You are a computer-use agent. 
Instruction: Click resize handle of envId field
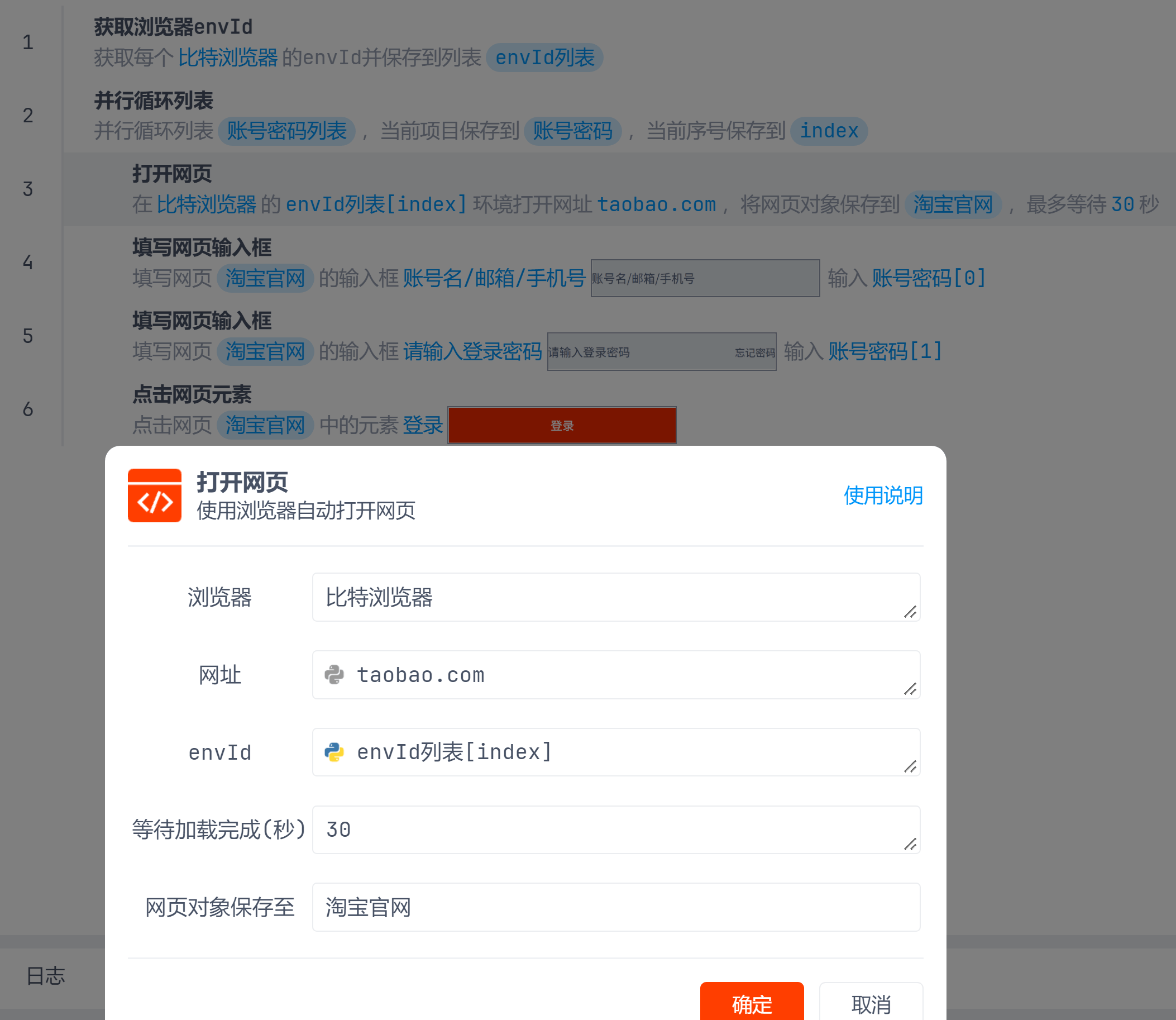910,767
